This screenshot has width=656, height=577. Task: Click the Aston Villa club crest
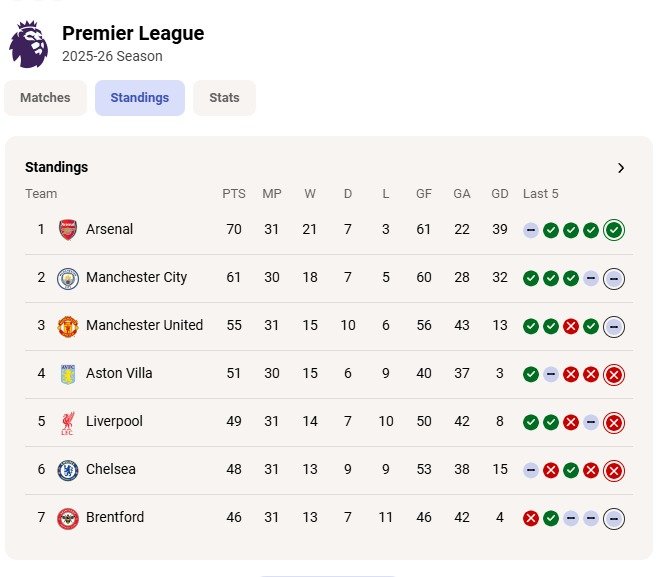pos(67,373)
